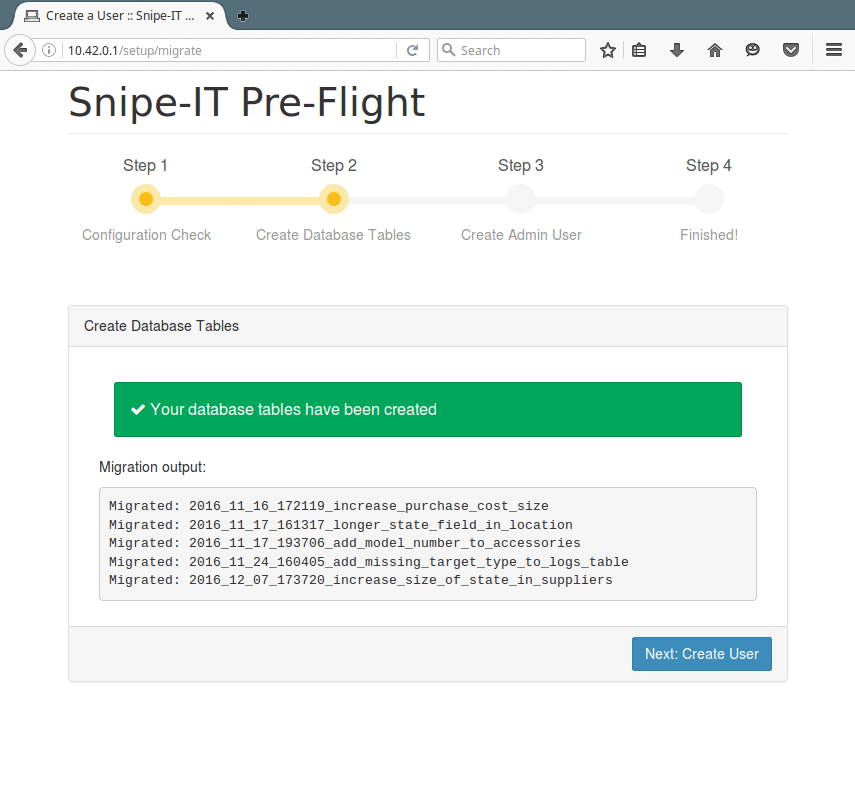855x796 pixels.
Task: Open the downloads arrow icon
Action: 677,50
